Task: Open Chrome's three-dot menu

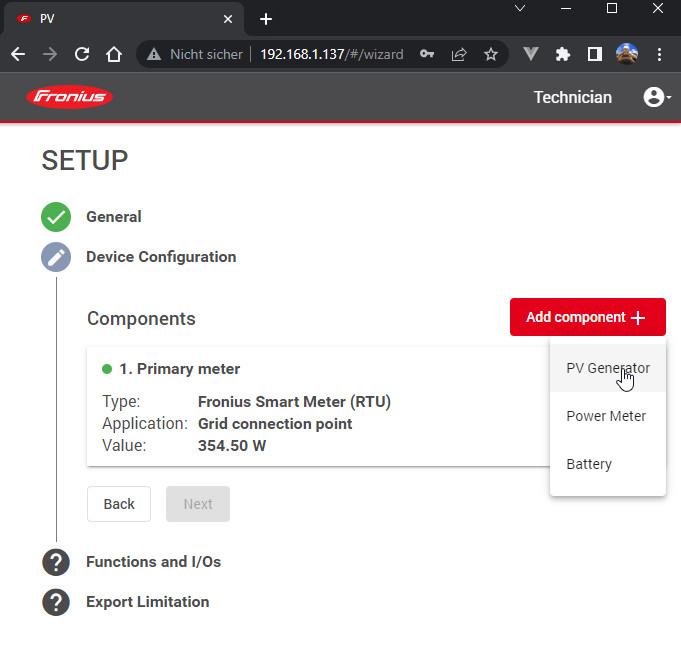Action: (661, 55)
